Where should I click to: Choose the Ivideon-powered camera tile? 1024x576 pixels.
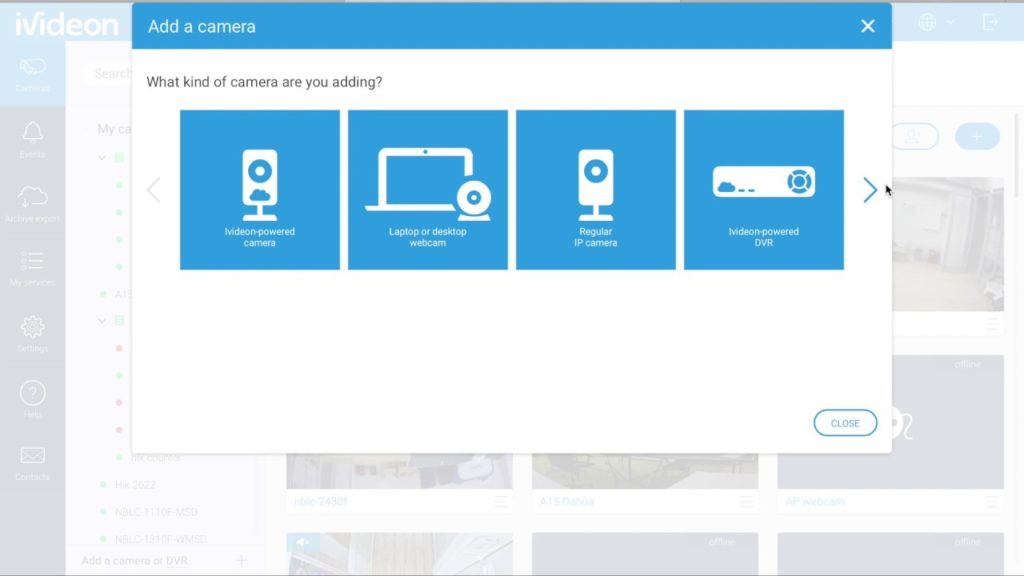pyautogui.click(x=259, y=190)
